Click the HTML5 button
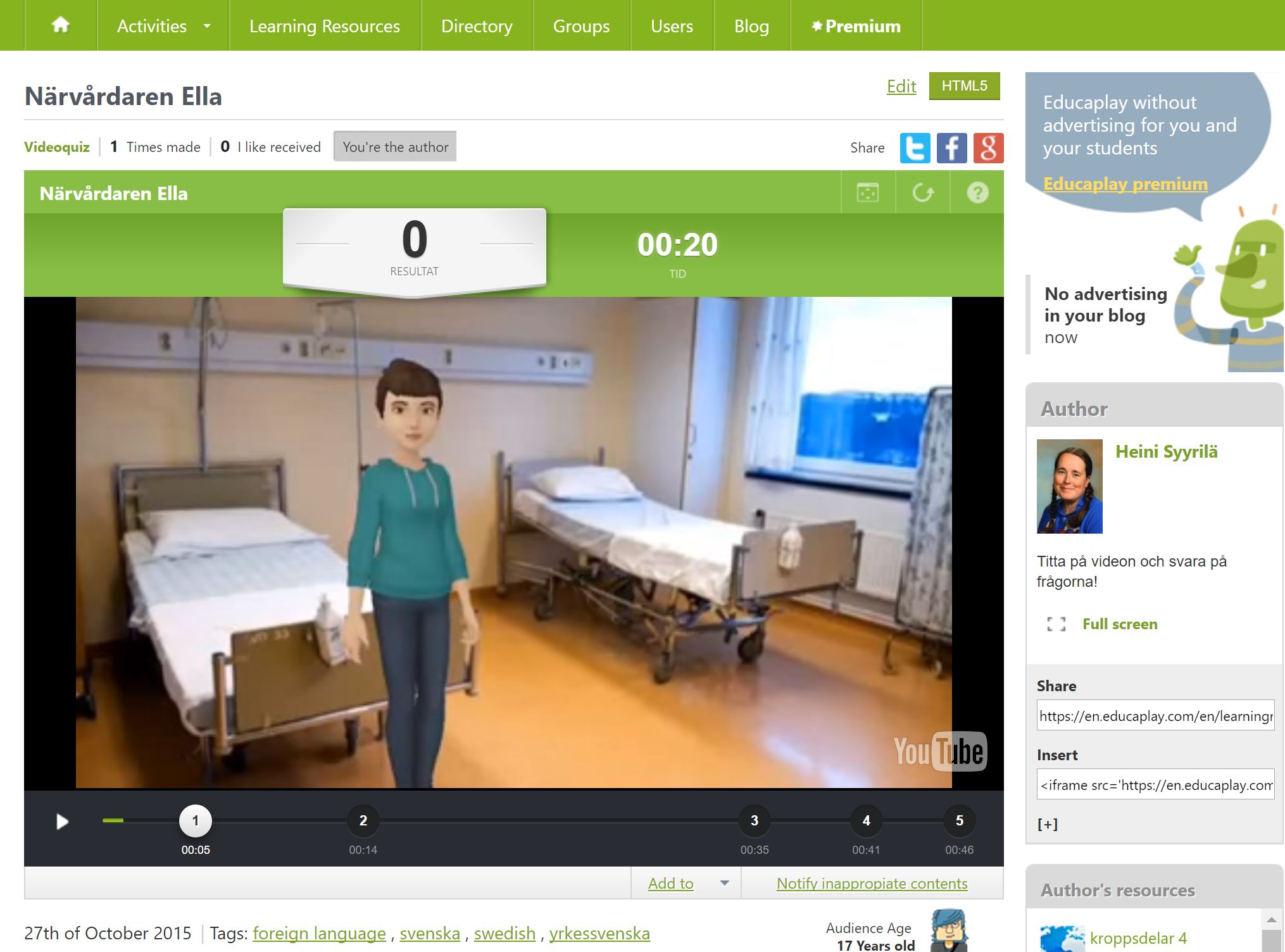The height and width of the screenshot is (952, 1285). point(964,85)
